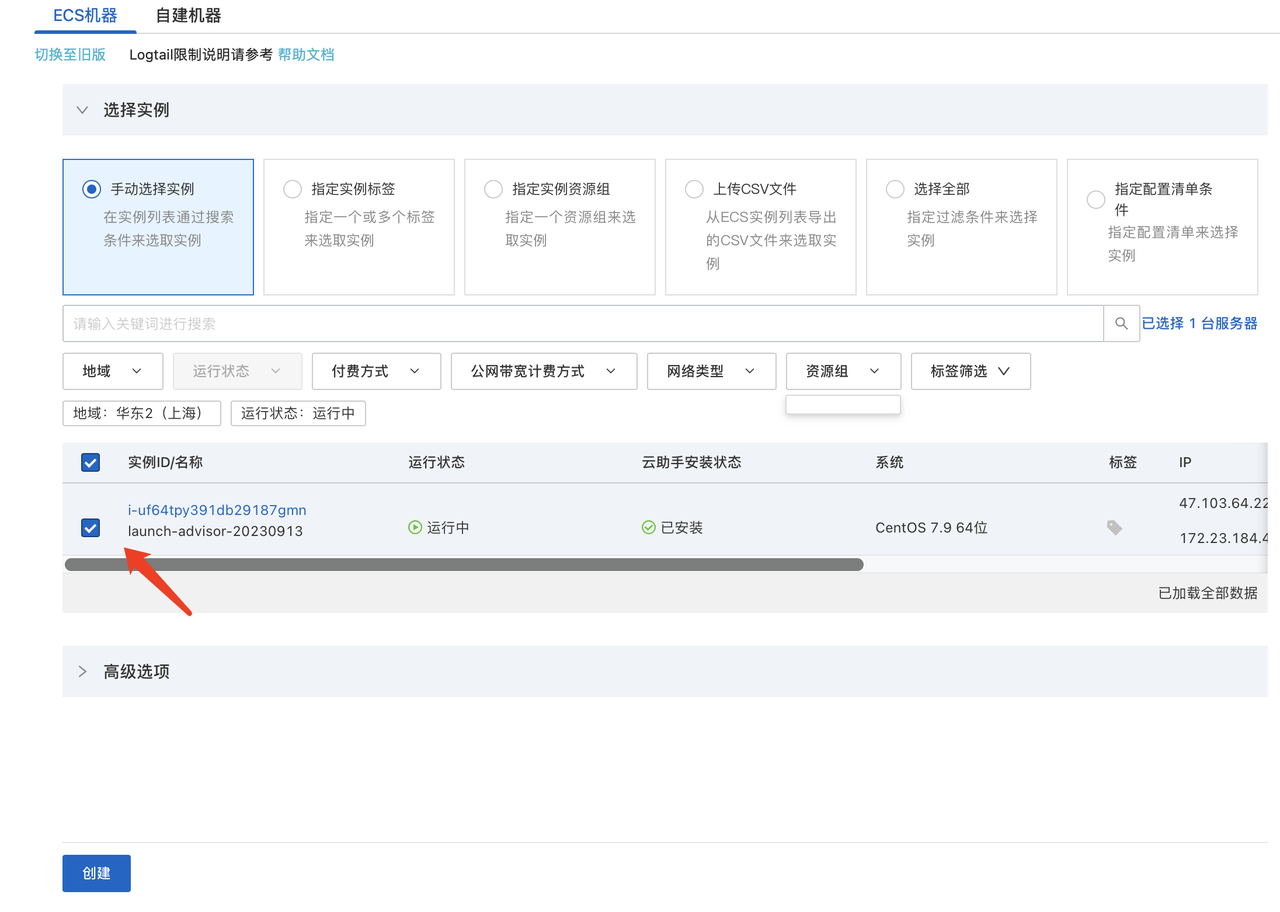Switch to the 自建机器 tab

188,16
